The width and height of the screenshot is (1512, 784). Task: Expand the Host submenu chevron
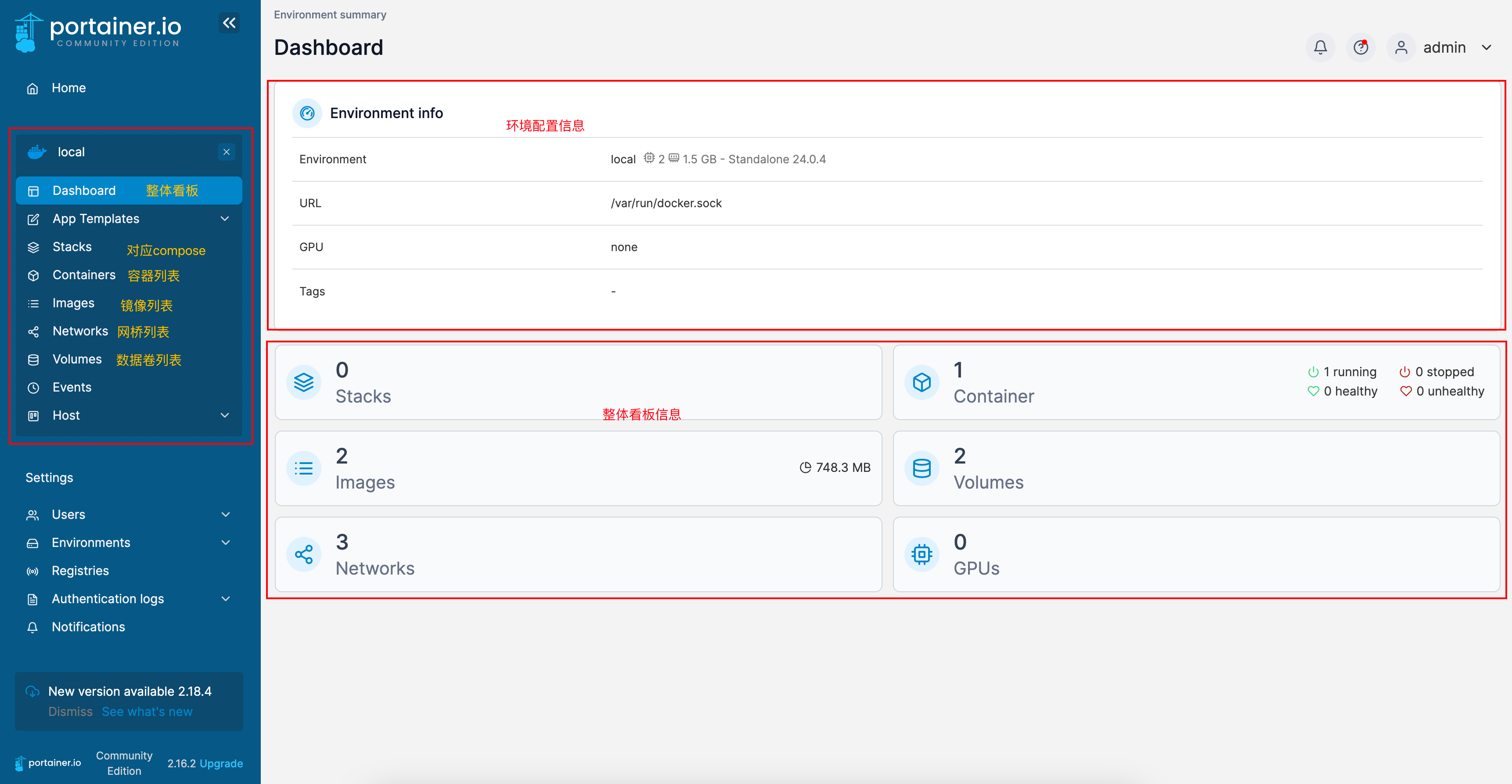coord(224,415)
